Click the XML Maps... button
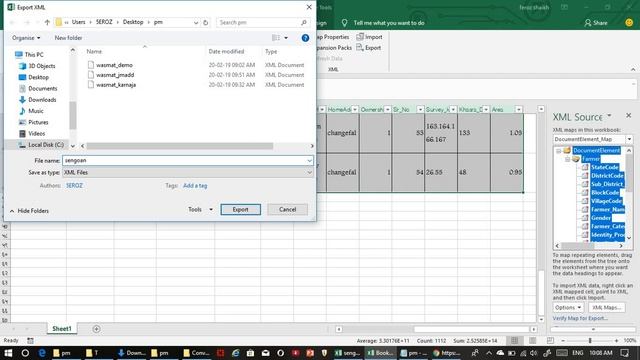 [606, 307]
